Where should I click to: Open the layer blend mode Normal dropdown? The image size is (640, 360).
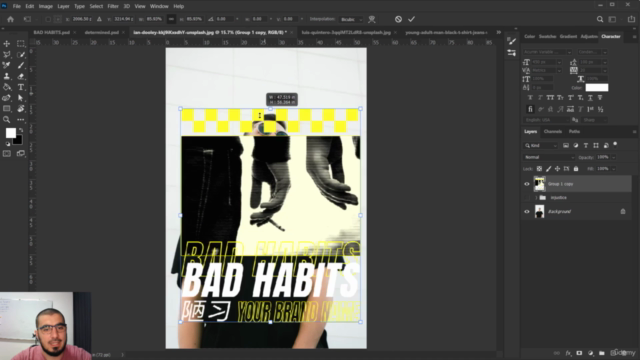[x=549, y=157]
